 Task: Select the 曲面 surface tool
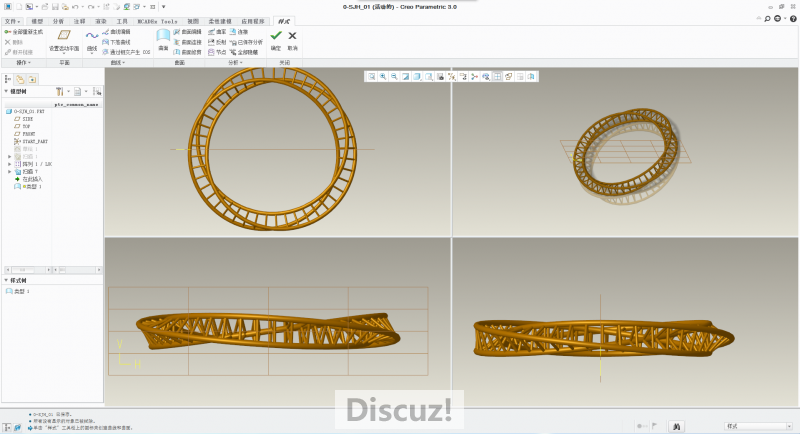(163, 36)
